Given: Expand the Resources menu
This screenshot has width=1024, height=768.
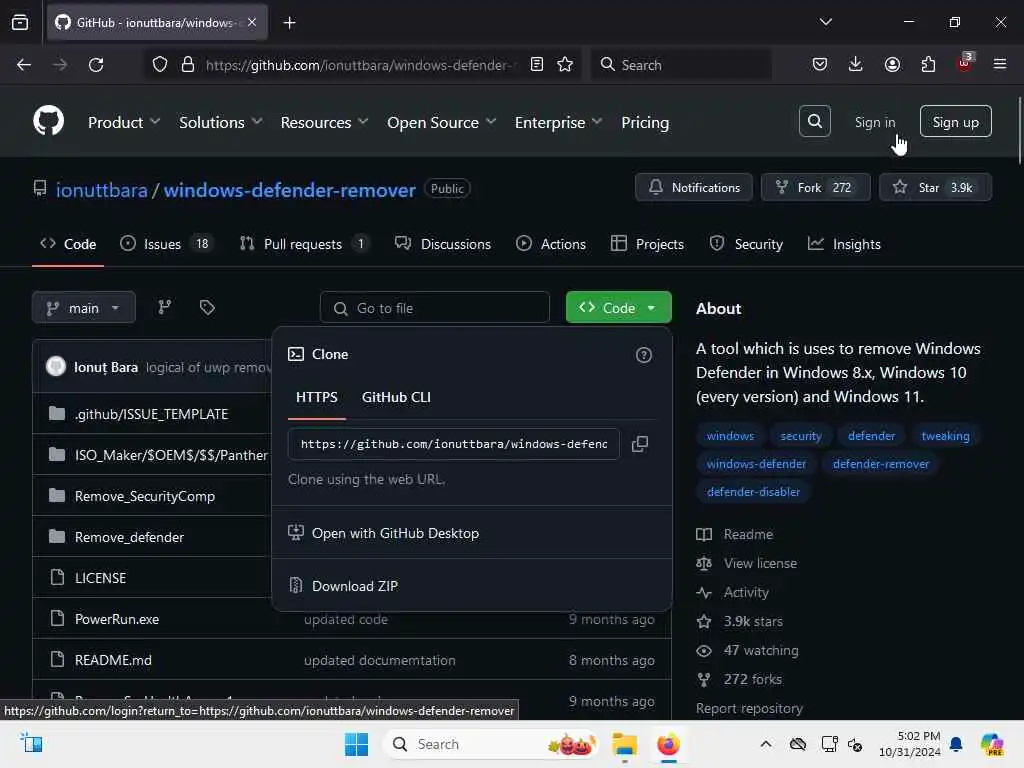Looking at the screenshot, I should [x=325, y=122].
